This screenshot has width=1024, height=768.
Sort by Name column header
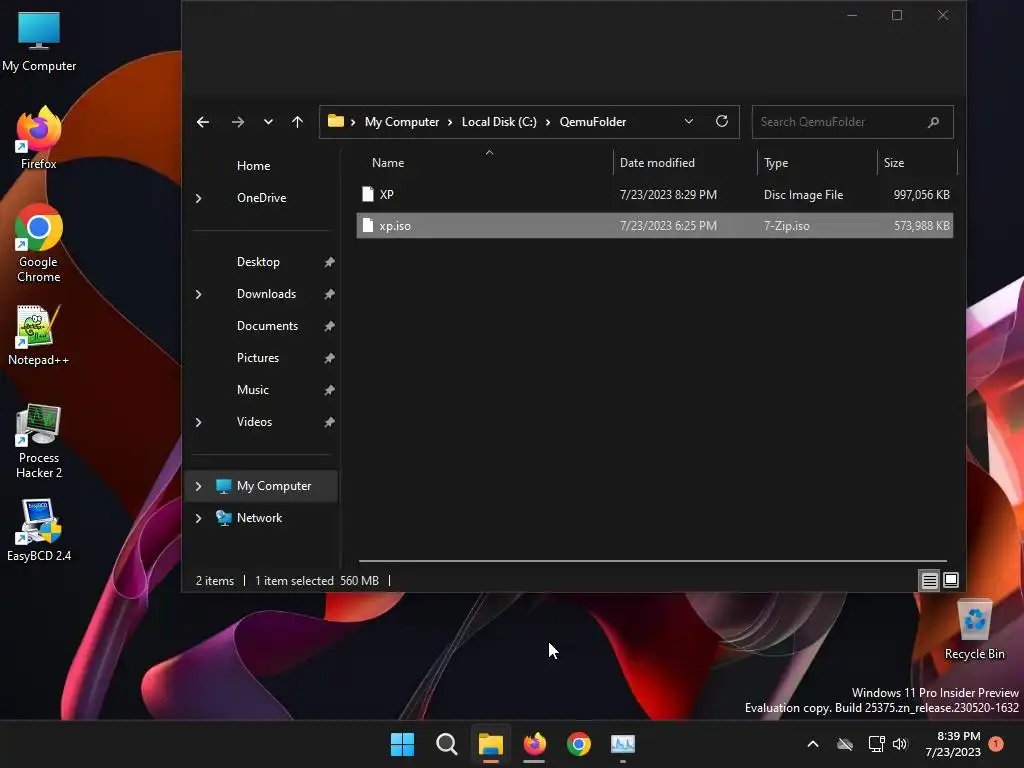tap(388, 163)
